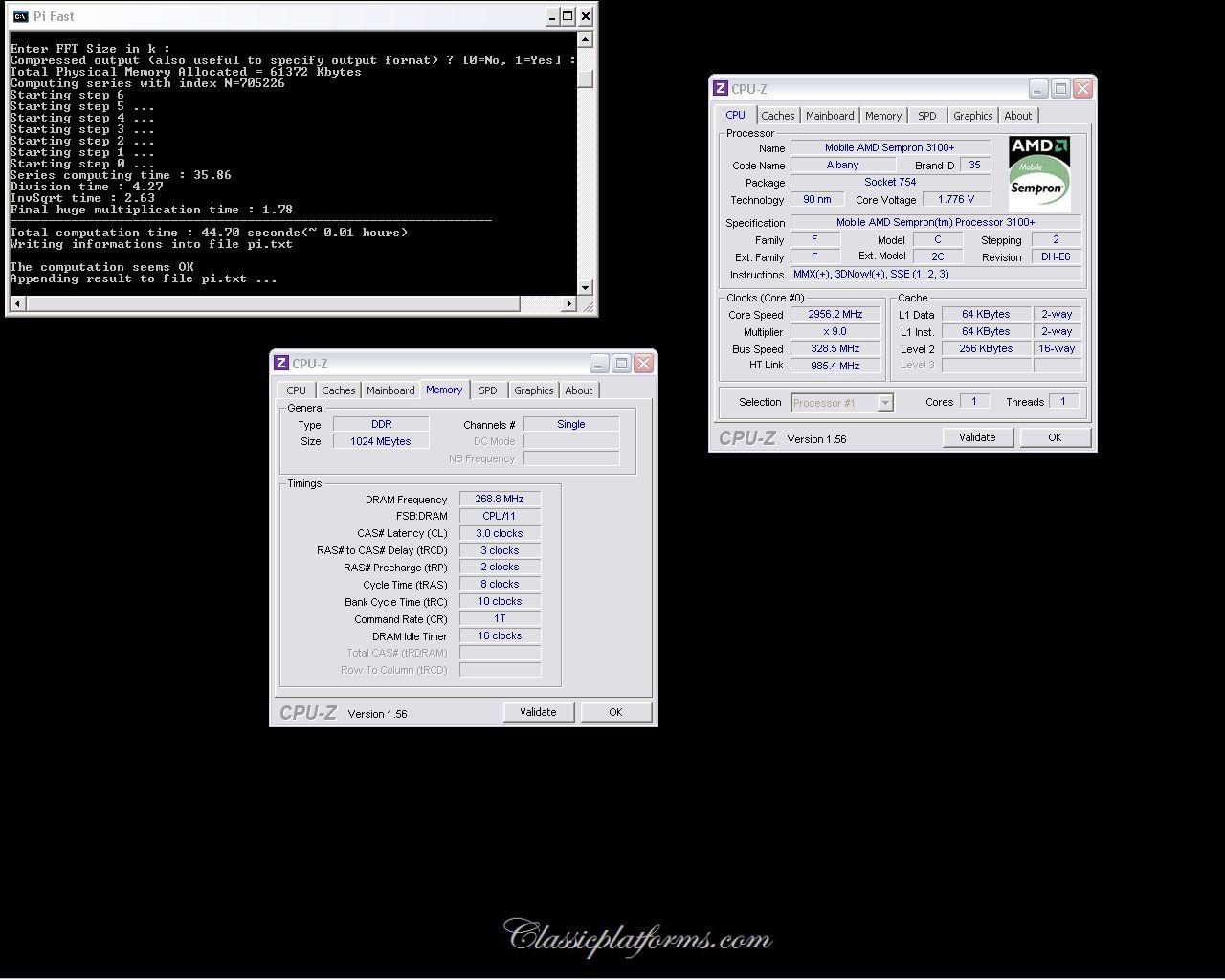Select SPD tab in Memory window
Image resolution: width=1225 pixels, height=980 pixels.
pyautogui.click(x=488, y=390)
